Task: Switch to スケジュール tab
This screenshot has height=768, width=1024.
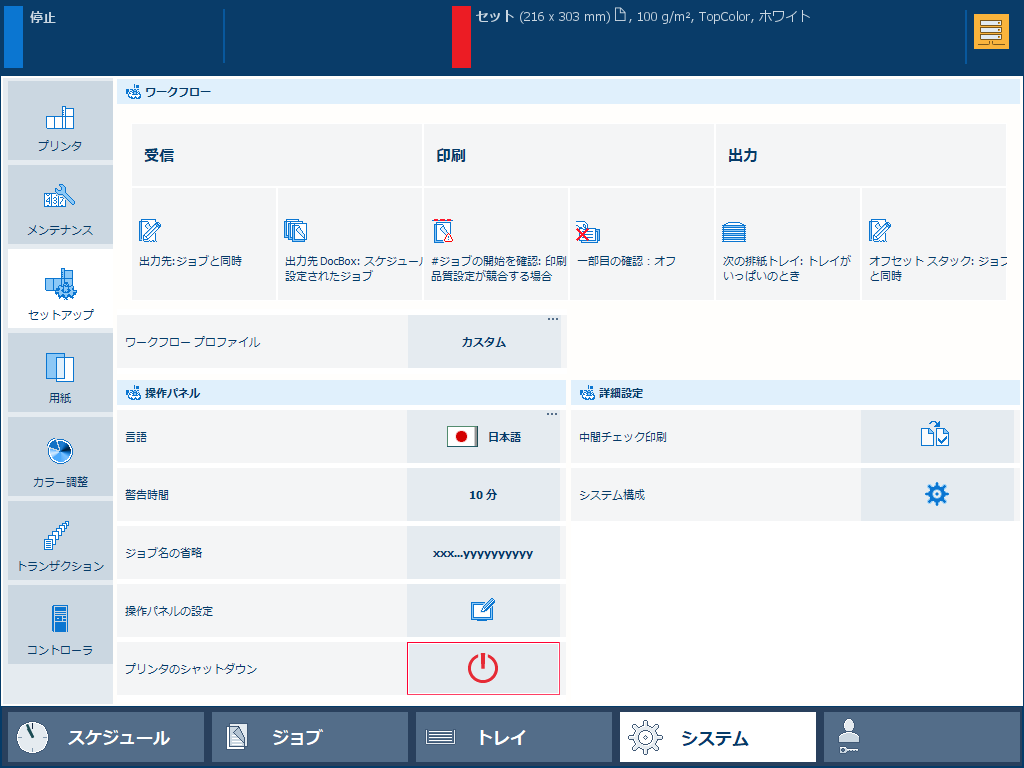Action: [106, 737]
